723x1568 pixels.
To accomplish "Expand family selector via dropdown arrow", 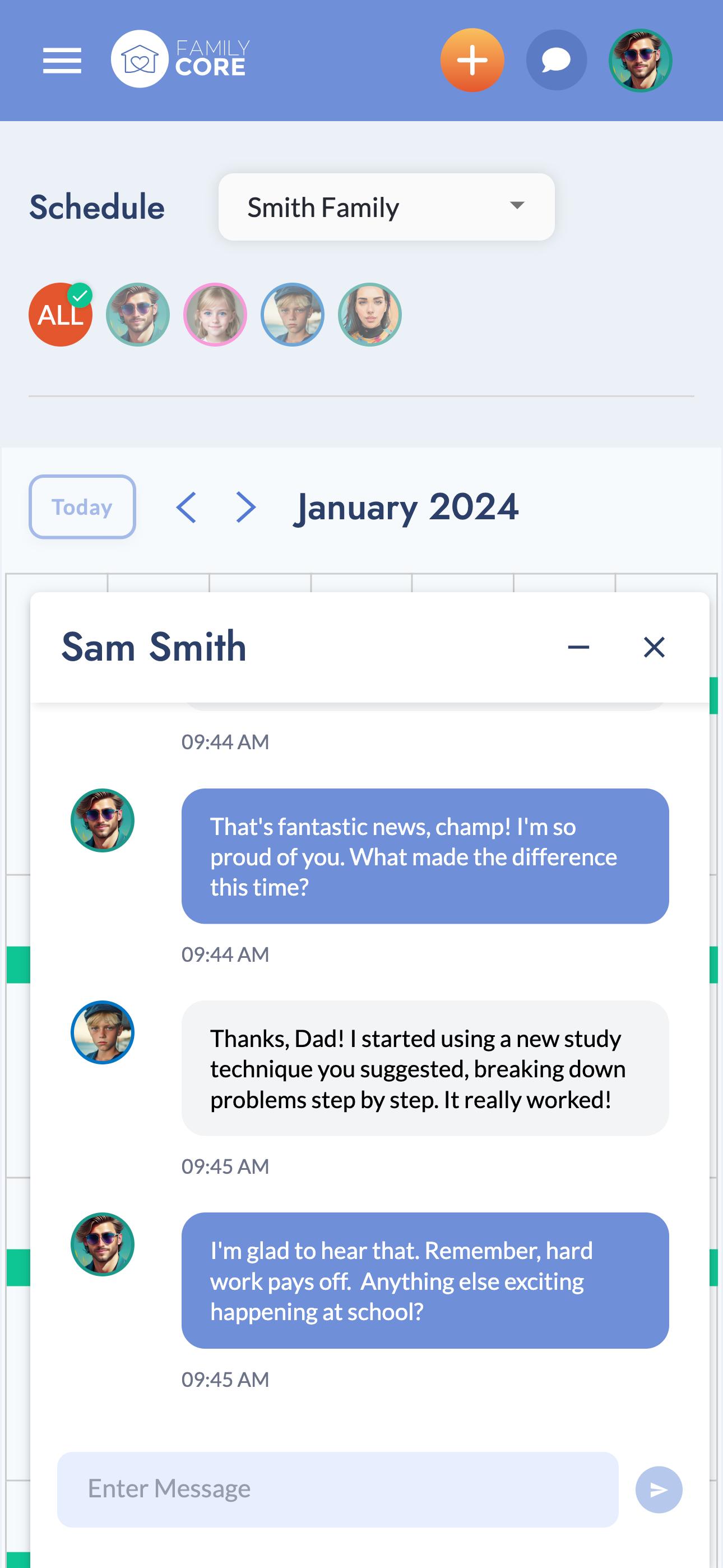I will [517, 206].
